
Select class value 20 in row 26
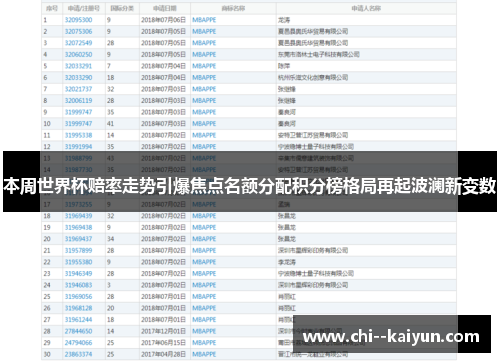(110, 308)
